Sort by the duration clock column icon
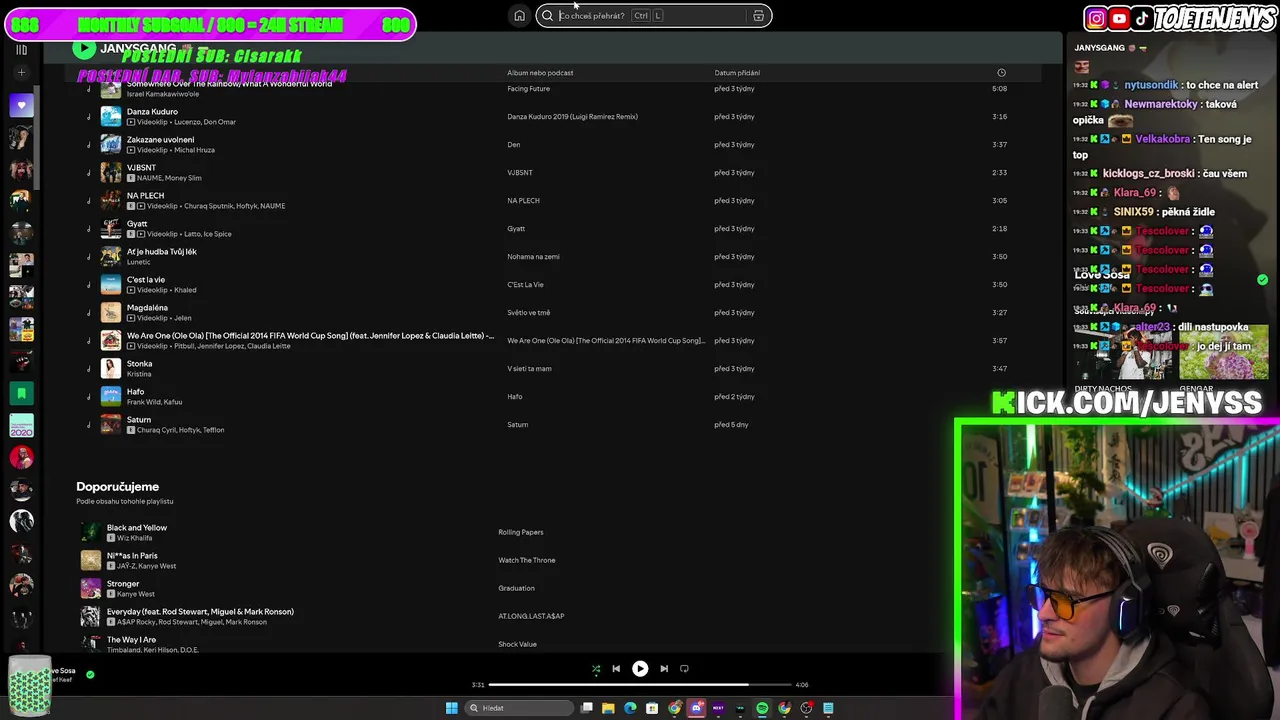Screen dimensions: 1280x720 click(1001, 73)
